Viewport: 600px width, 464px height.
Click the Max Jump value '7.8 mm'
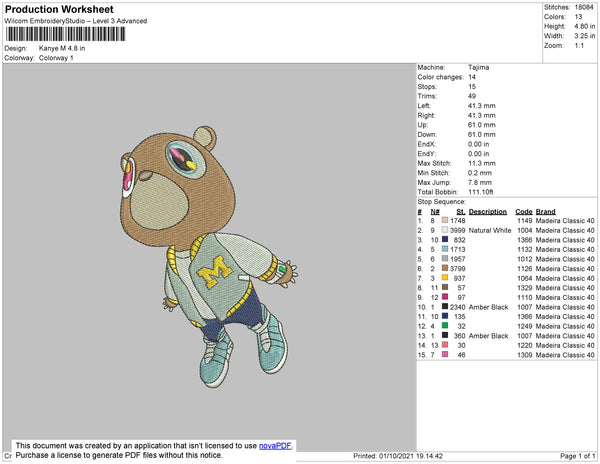tap(480, 182)
